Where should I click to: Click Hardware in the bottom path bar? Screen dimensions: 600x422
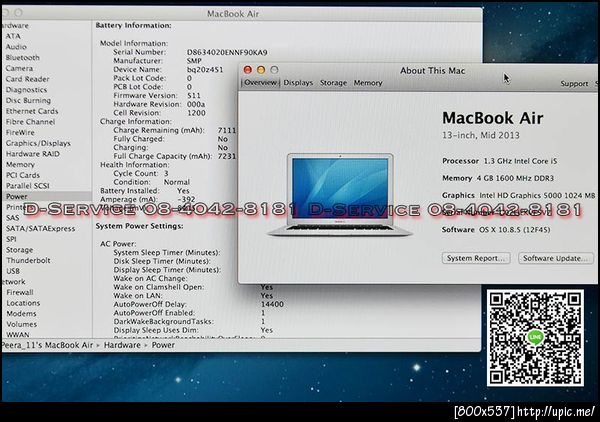pyautogui.click(x=122, y=345)
